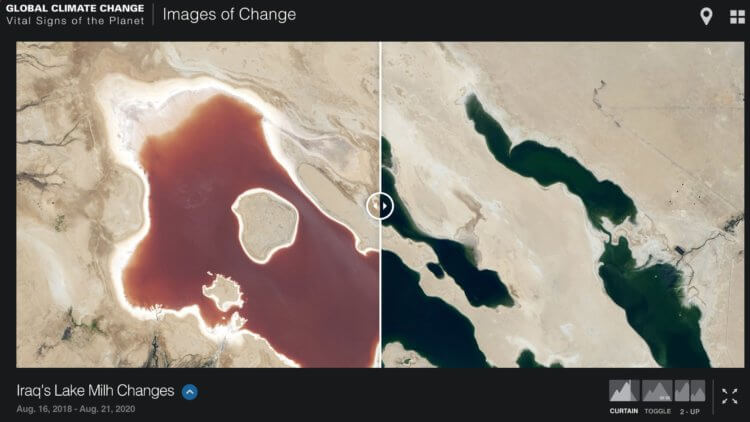The image size is (750, 422).
Task: Click the Aug. 16, 2018 date range text
Action: click(x=76, y=409)
